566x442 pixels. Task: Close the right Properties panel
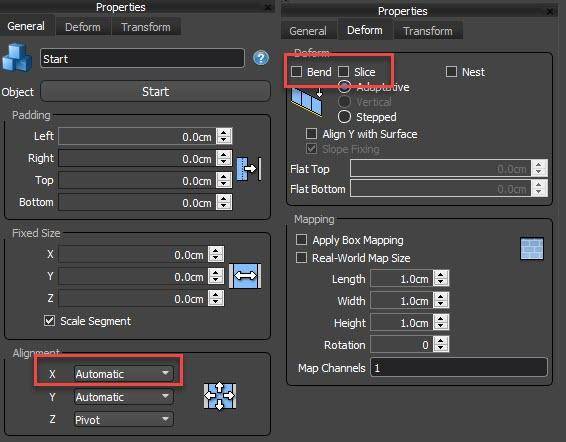(x=550, y=12)
